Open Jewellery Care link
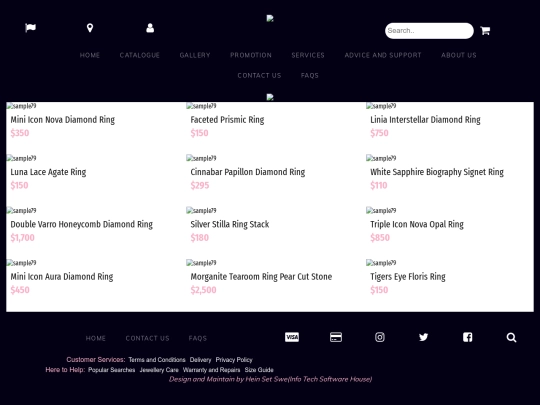Screen dimensions: 540x405 pos(159,370)
